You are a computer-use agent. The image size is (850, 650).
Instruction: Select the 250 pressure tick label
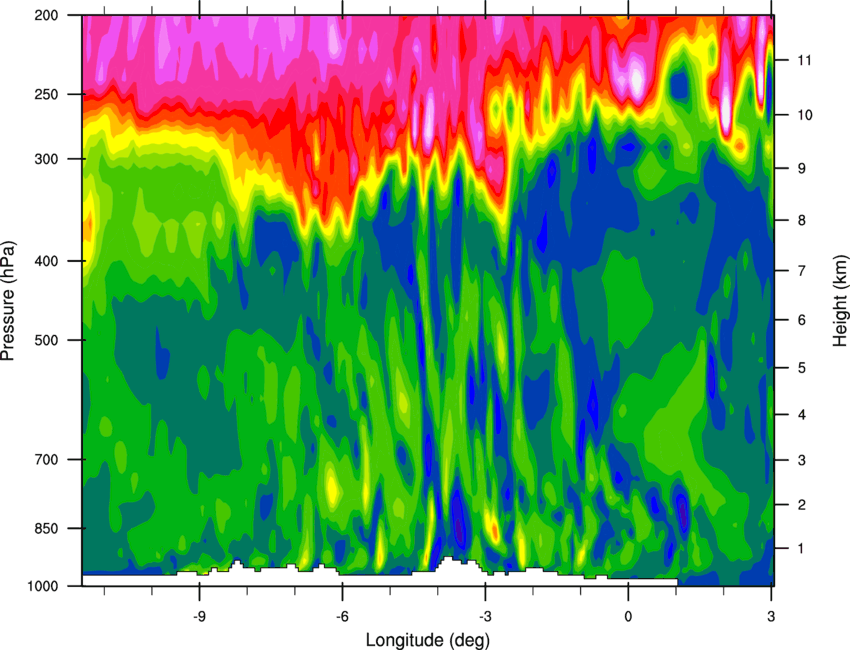(46, 94)
